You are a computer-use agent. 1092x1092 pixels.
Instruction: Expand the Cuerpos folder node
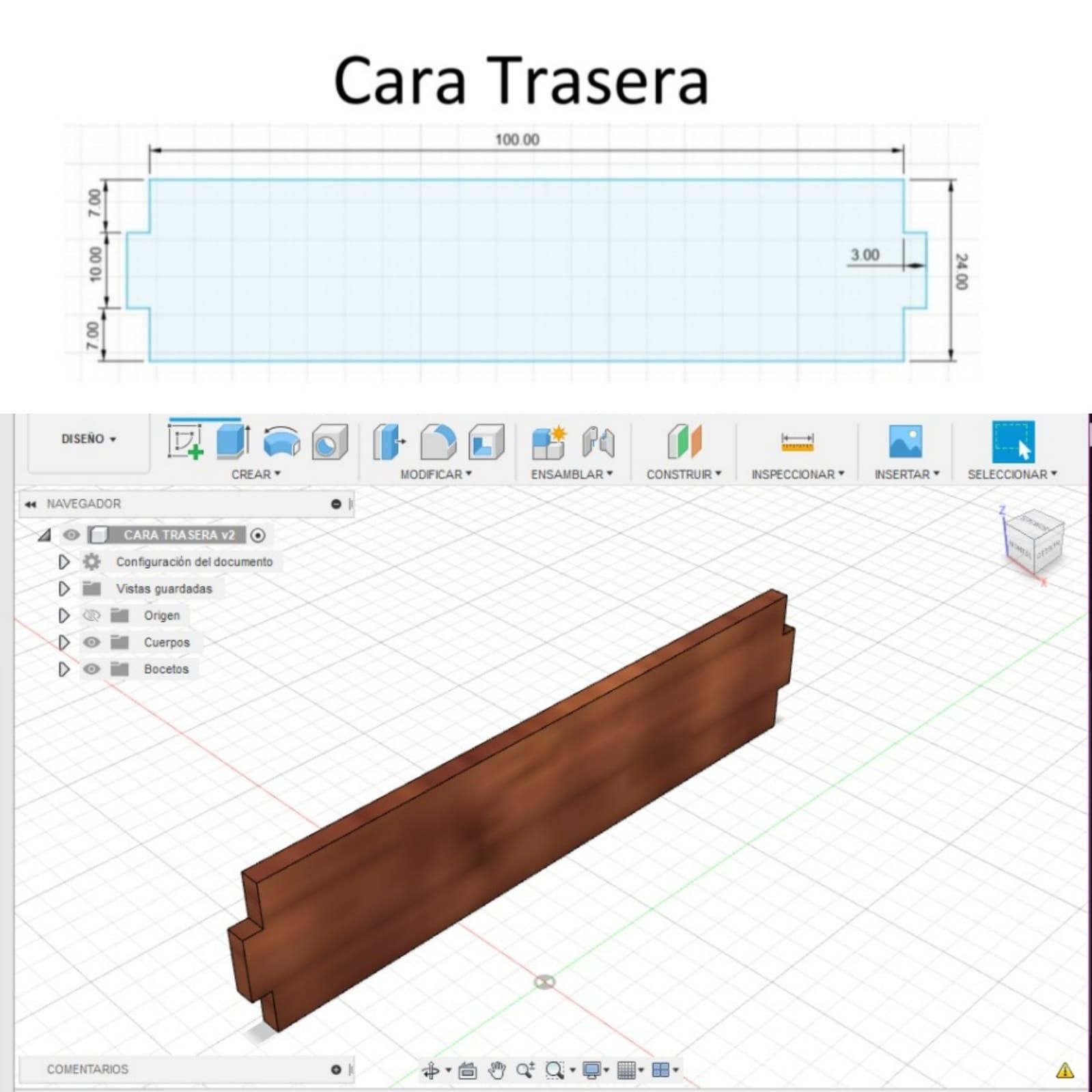[x=64, y=642]
